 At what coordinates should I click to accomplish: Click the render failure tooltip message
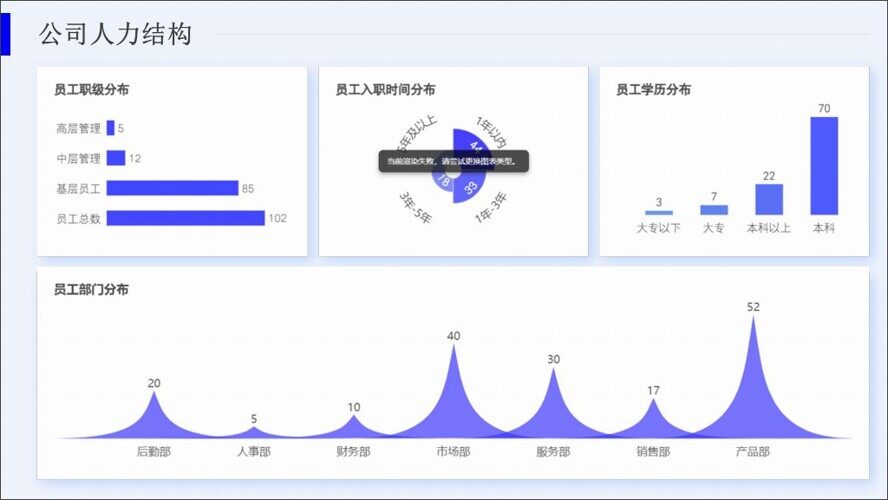tap(453, 161)
